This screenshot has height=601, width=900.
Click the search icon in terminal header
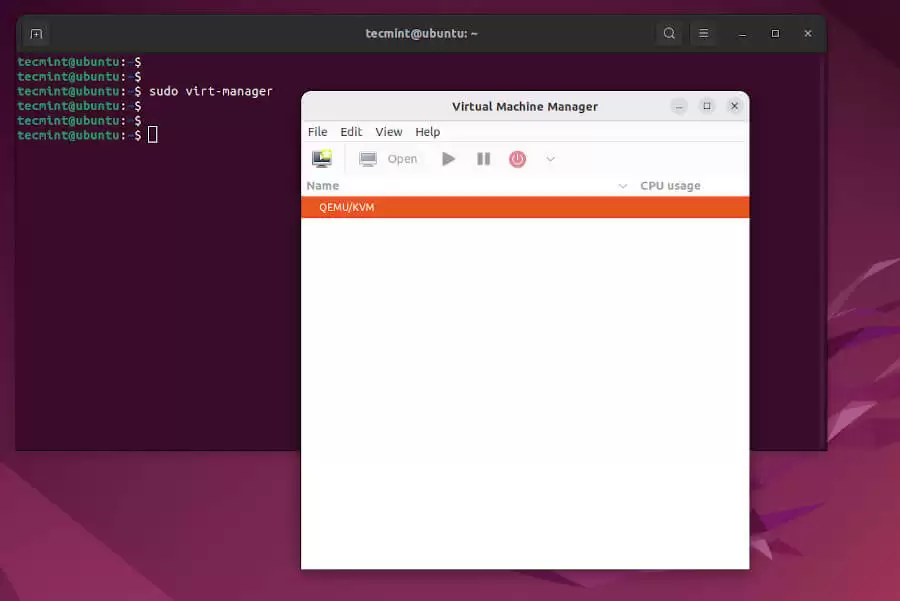(669, 33)
